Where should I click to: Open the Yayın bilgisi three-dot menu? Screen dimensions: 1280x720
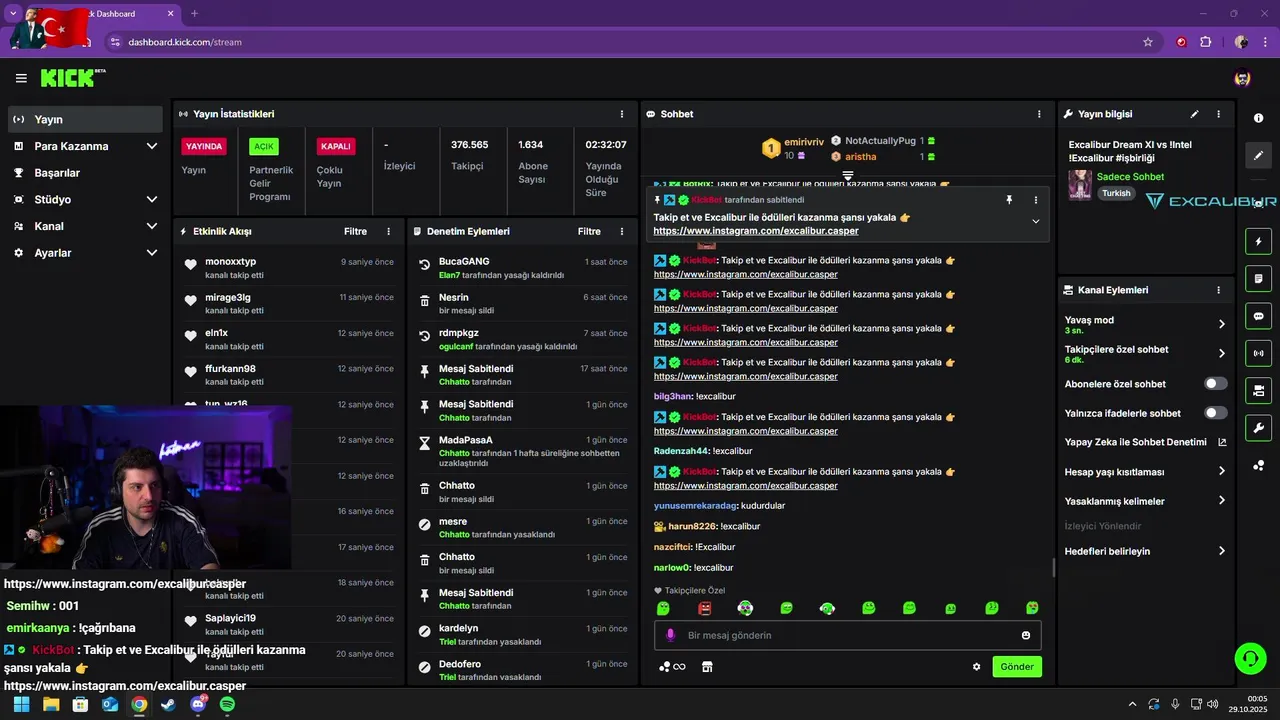[x=1218, y=114]
